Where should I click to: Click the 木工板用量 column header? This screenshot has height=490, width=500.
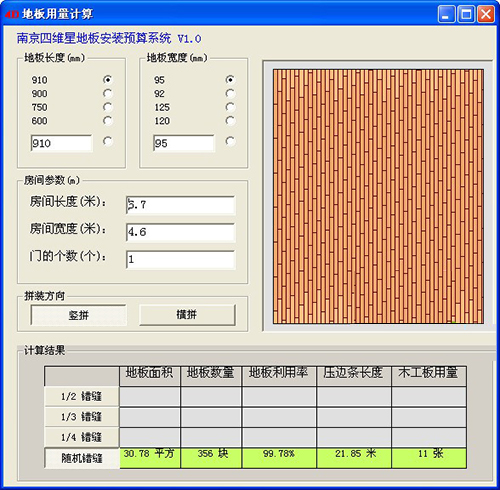pyautogui.click(x=429, y=376)
